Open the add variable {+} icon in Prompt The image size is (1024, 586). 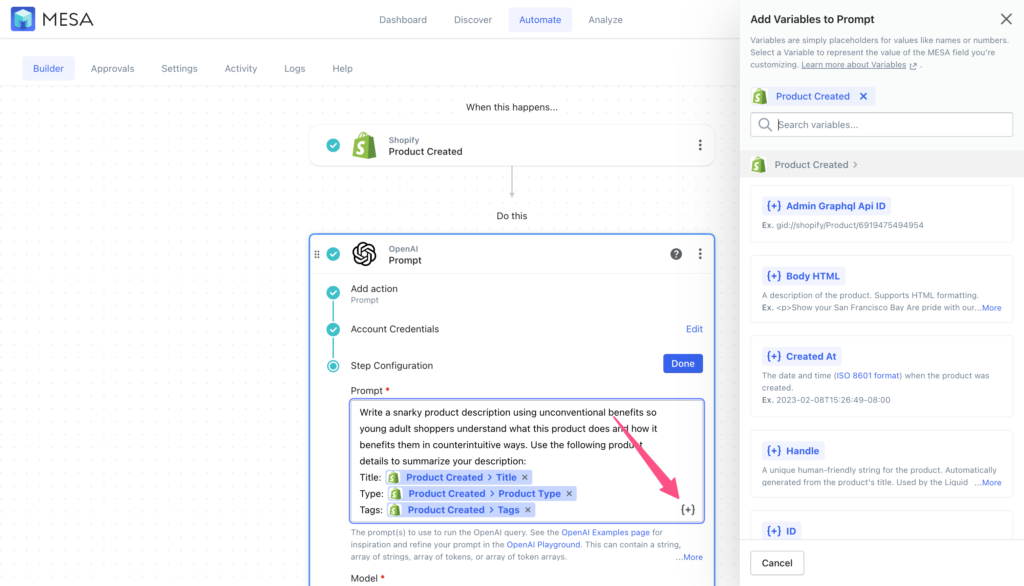[688, 510]
